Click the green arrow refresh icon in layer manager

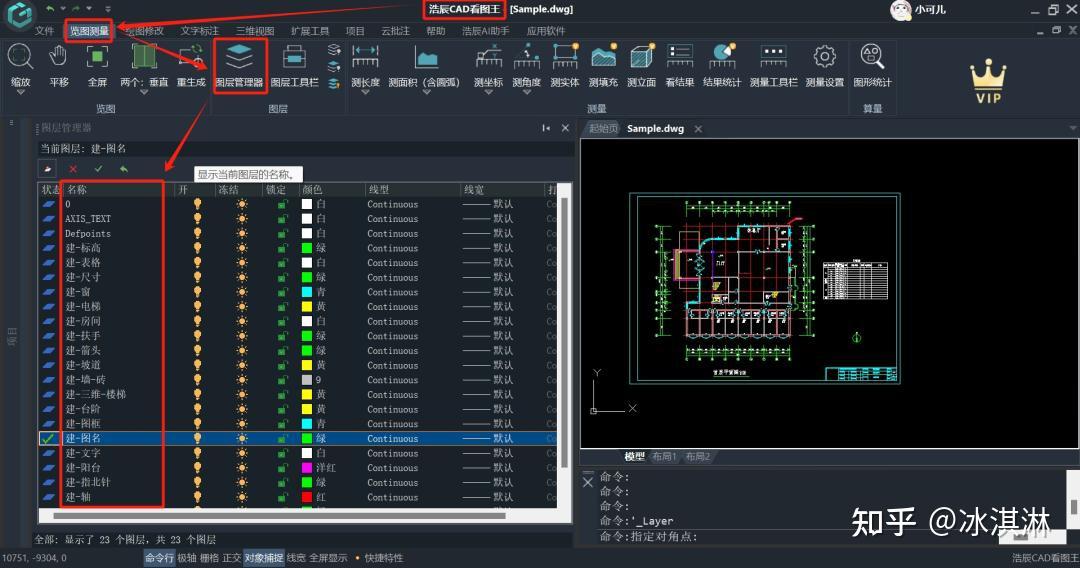click(x=124, y=169)
